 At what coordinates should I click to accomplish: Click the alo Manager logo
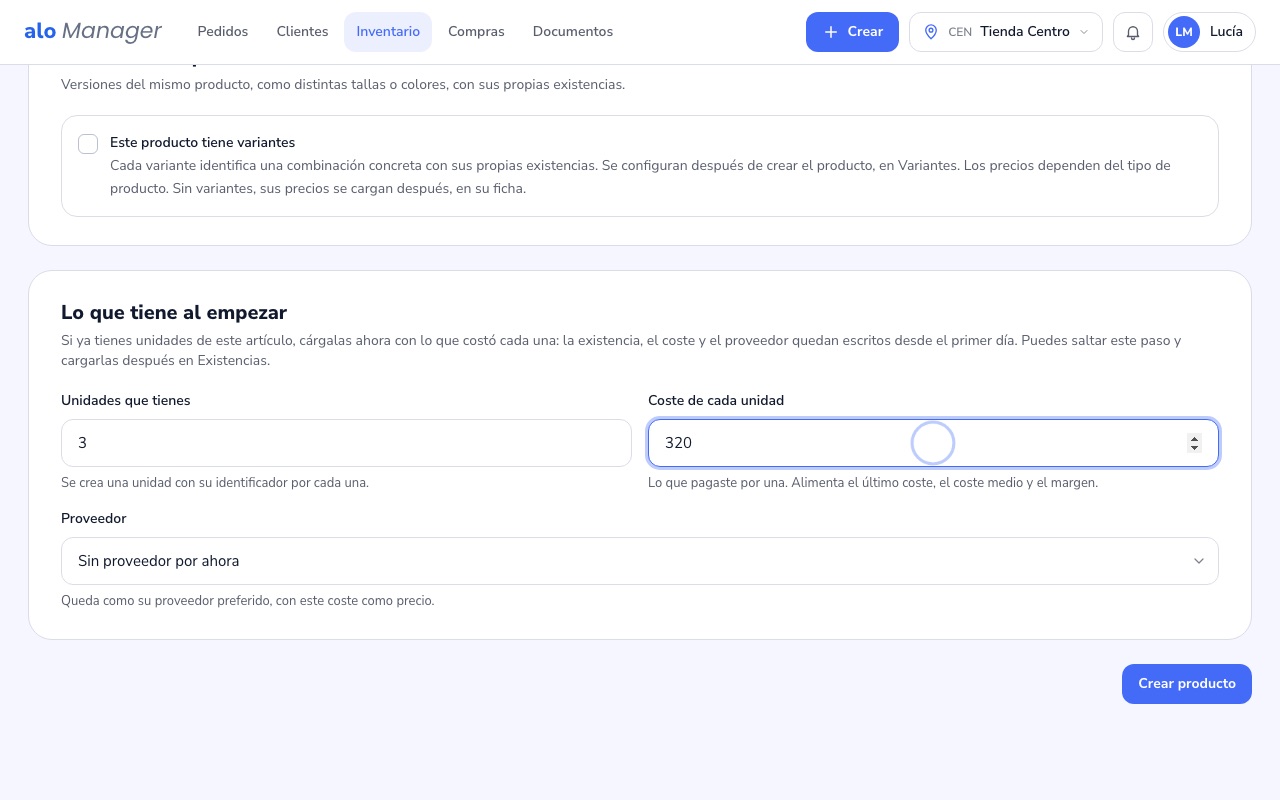[93, 32]
